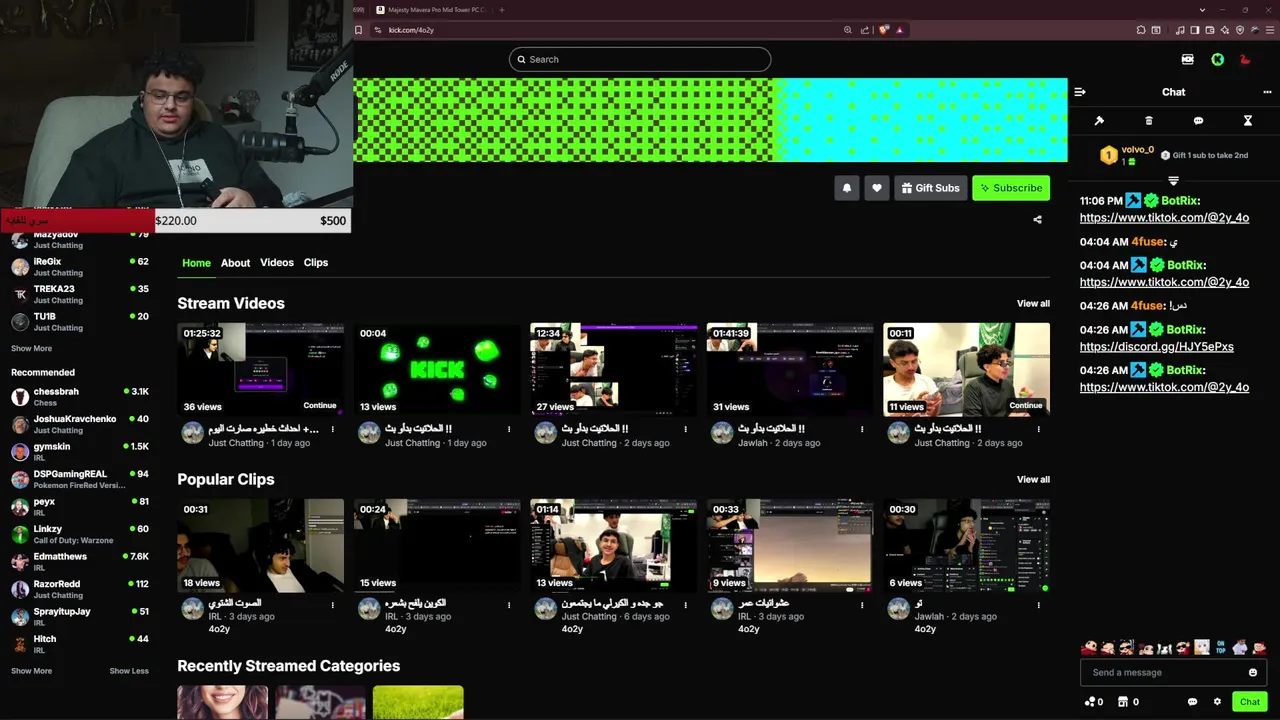Open a new browser tab

[502, 10]
